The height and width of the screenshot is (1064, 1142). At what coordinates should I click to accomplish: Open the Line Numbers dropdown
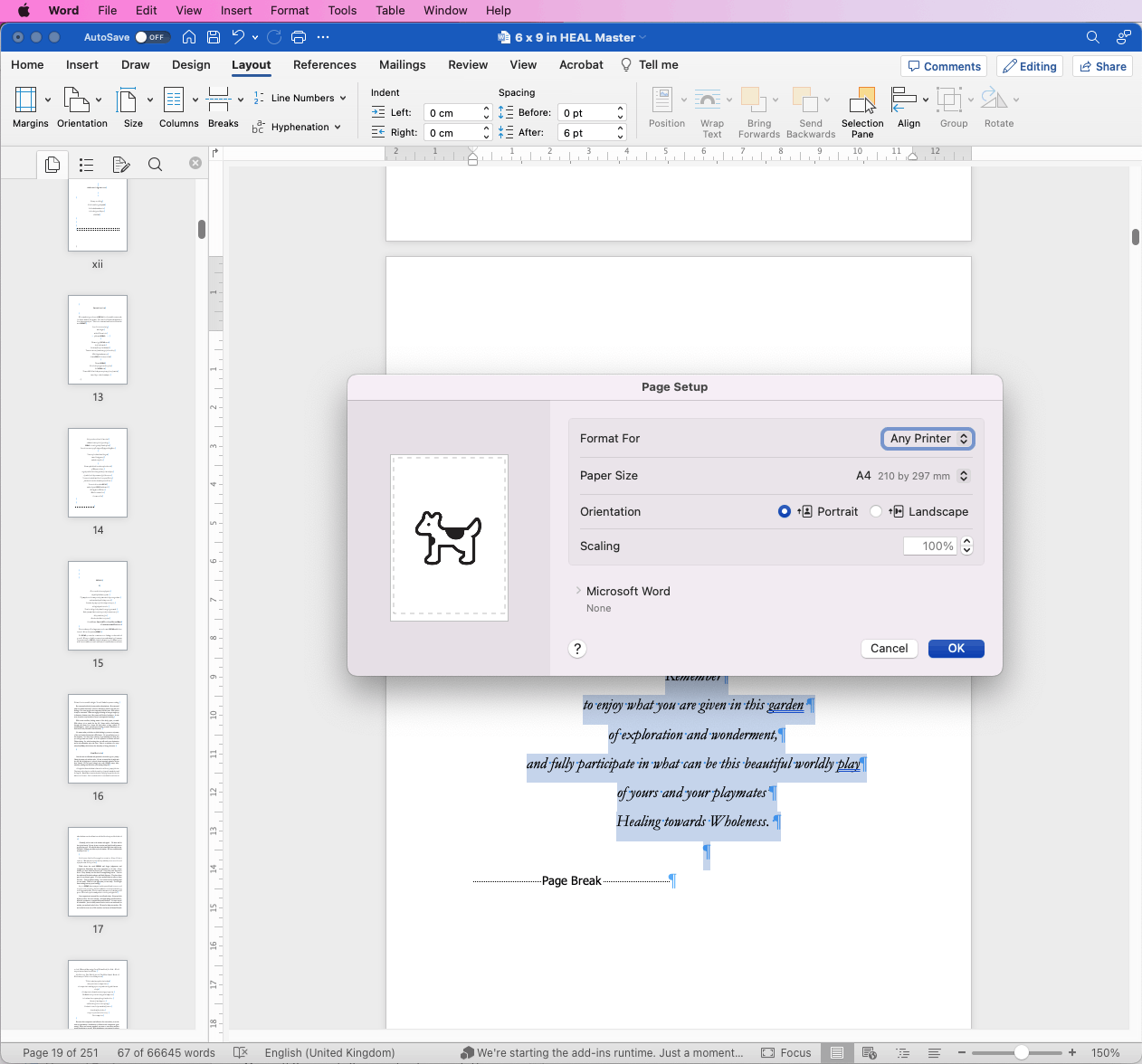click(300, 98)
